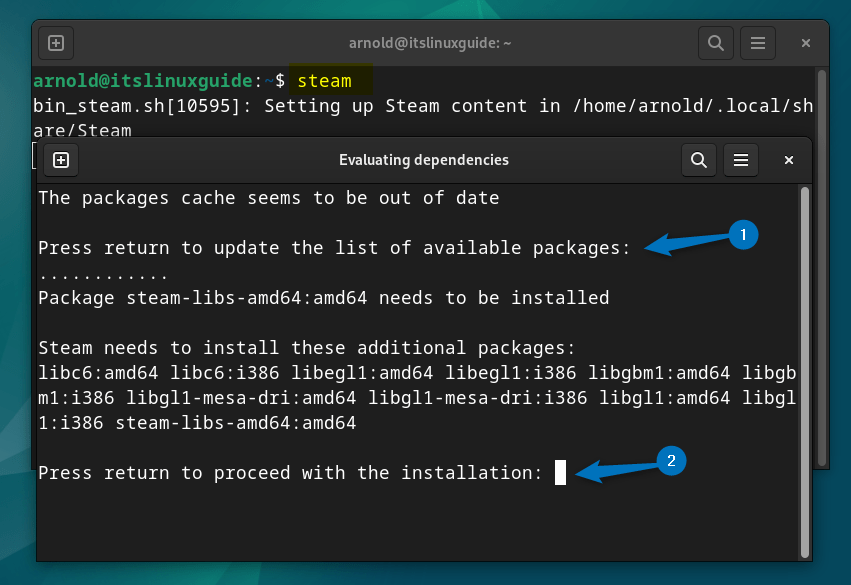Click the blue number 2 marker
This screenshot has height=585, width=851.
point(670,460)
